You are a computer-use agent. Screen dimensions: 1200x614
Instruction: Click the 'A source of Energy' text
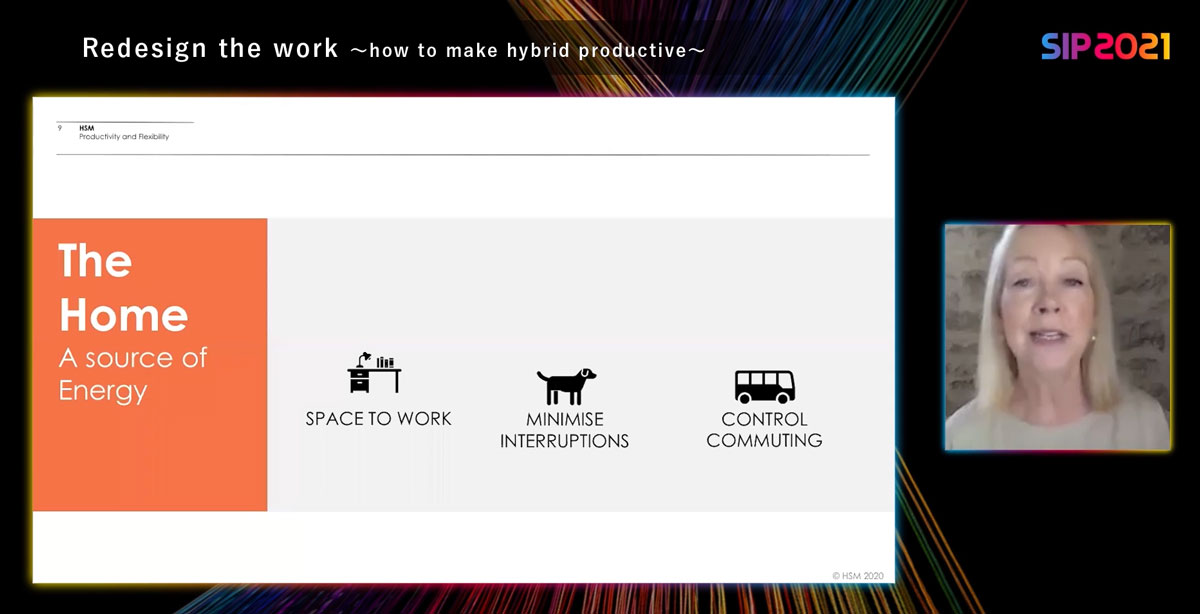tap(132, 374)
